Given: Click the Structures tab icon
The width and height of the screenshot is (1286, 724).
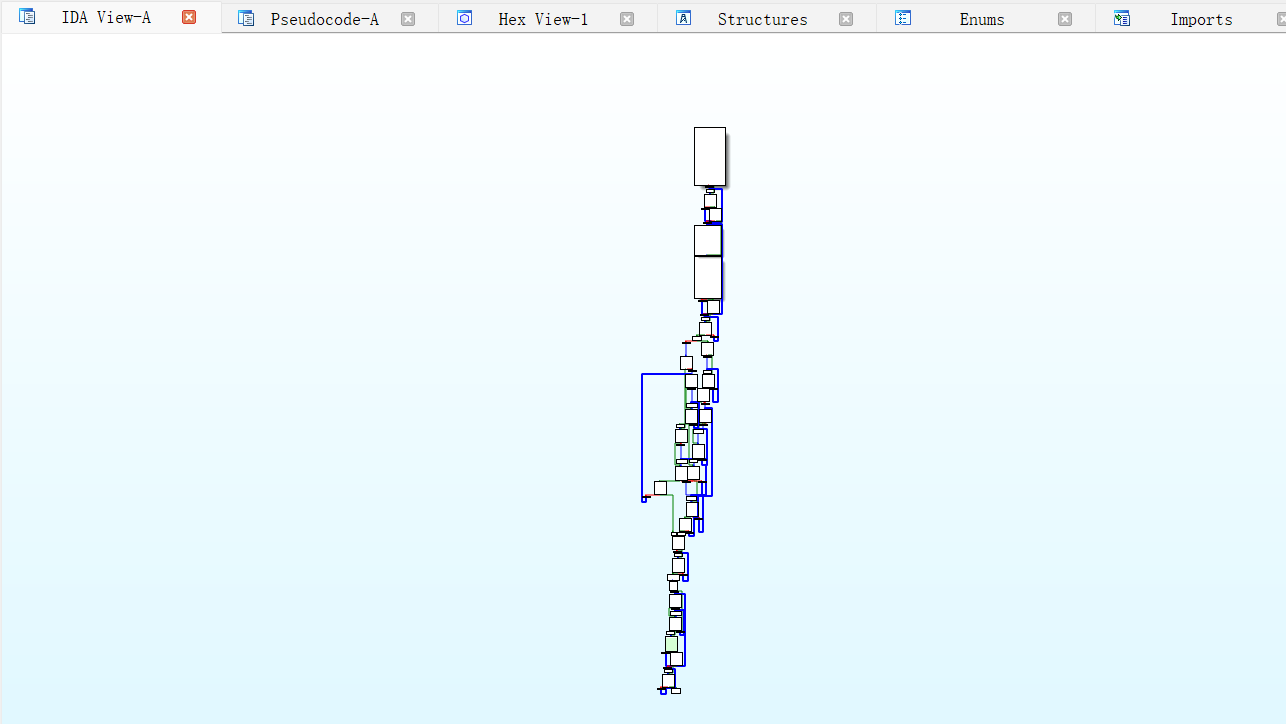Looking at the screenshot, I should point(684,18).
